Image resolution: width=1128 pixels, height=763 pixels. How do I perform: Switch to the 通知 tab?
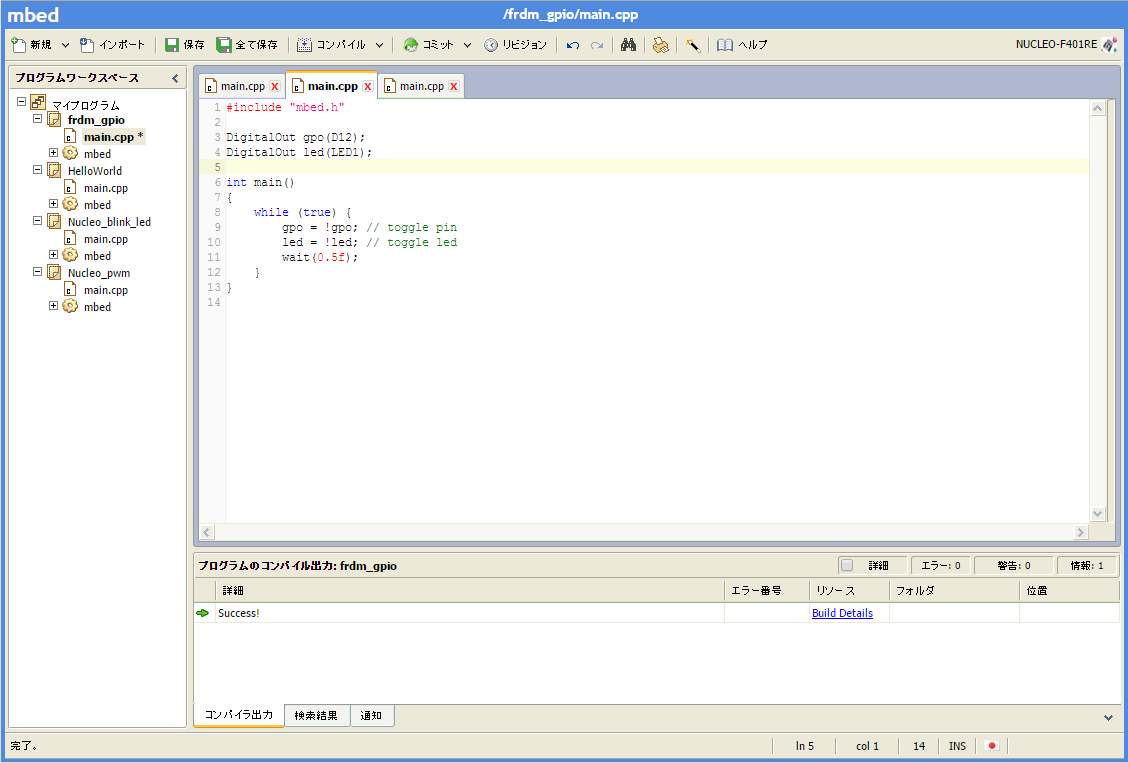pyautogui.click(x=372, y=716)
